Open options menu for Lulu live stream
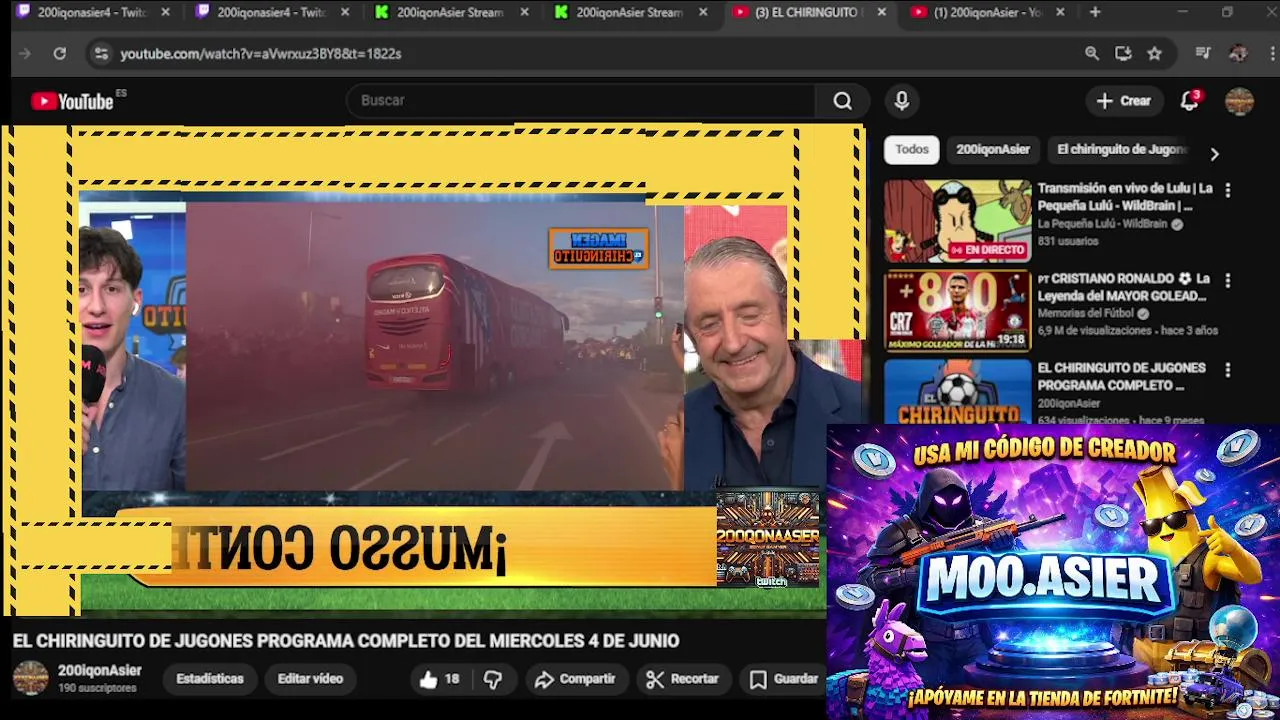 pyautogui.click(x=1228, y=189)
